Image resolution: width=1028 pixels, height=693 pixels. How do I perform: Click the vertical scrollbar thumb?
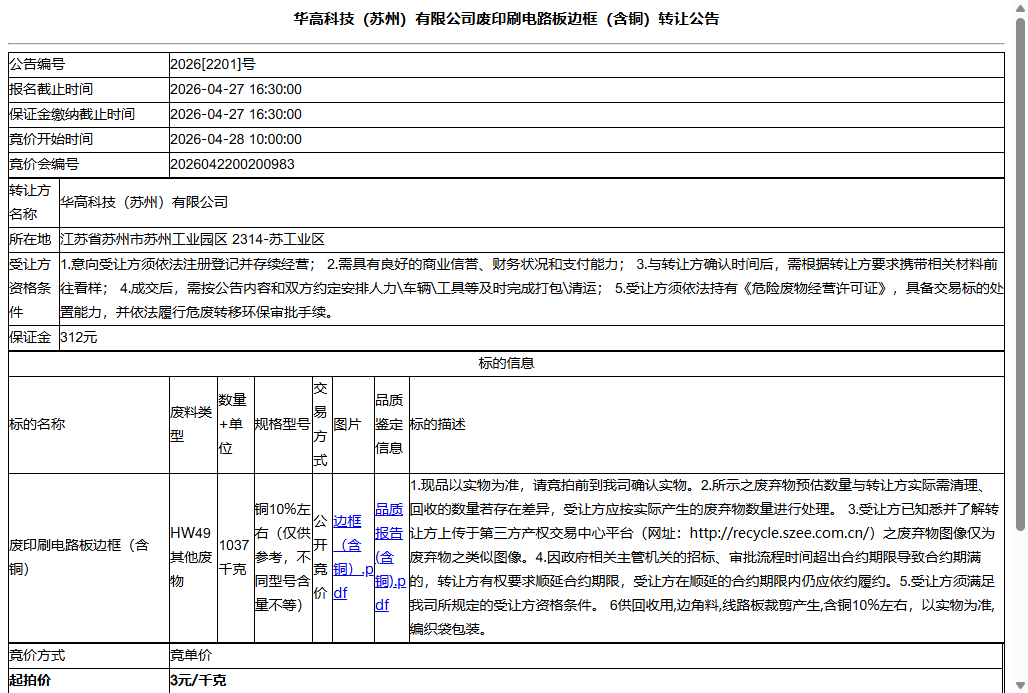click(1021, 274)
